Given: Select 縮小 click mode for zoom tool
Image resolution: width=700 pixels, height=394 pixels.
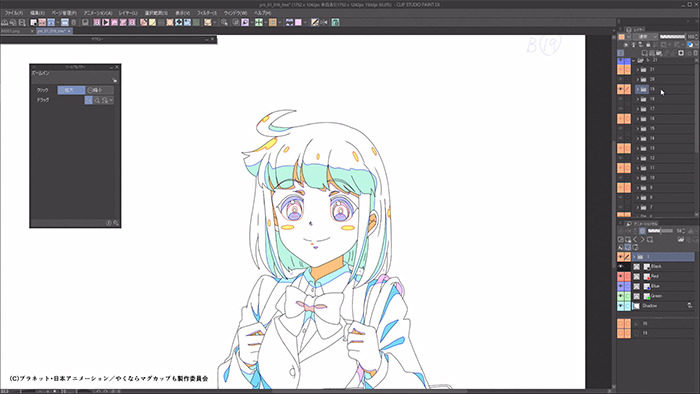Looking at the screenshot, I should point(99,90).
